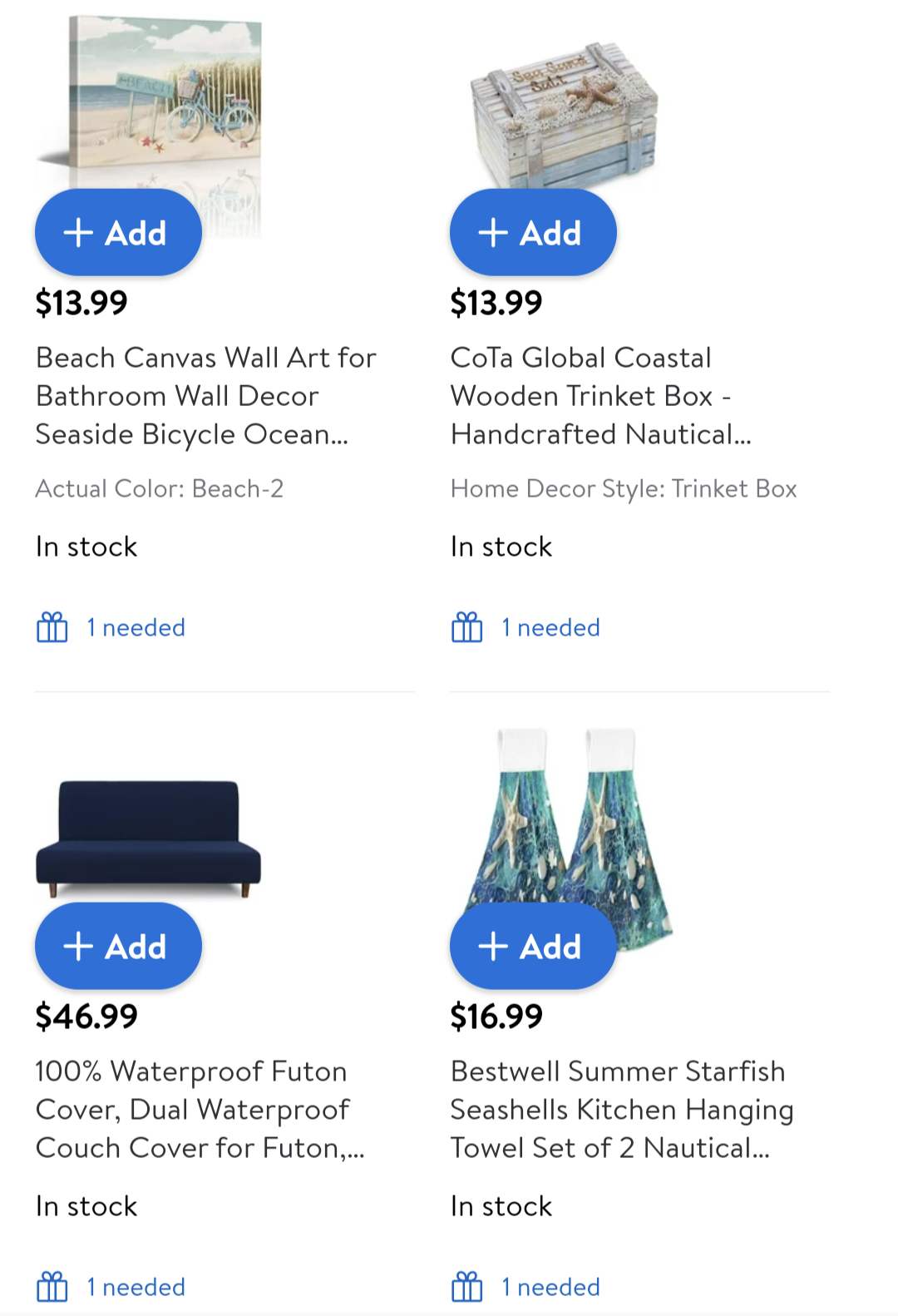The image size is (898, 1316).
Task: Add the Waterproof Futon Cover to cart
Action: click(118, 946)
